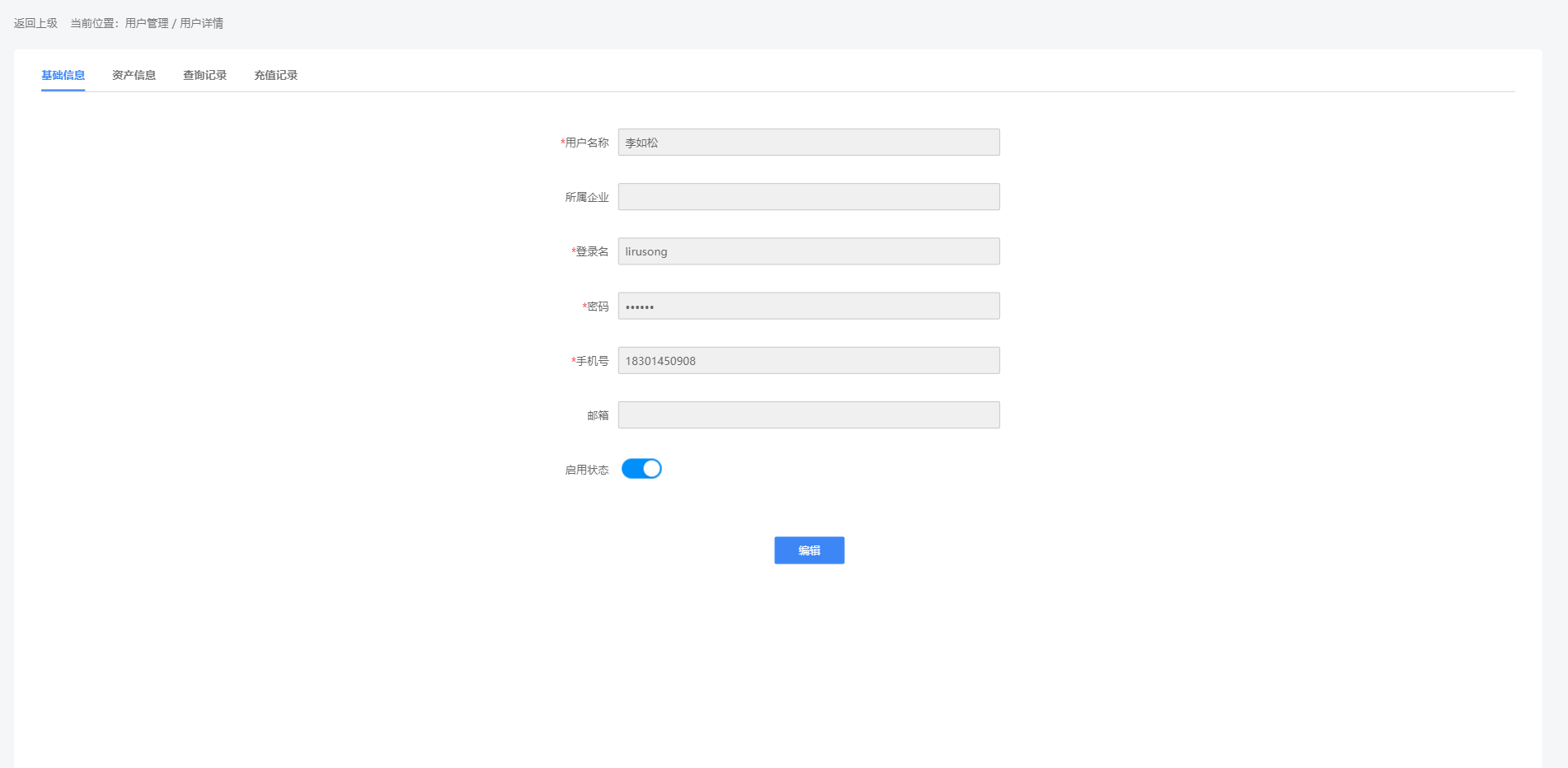The height and width of the screenshot is (768, 1568).
Task: Click the 用户名称 field label
Action: (x=586, y=143)
